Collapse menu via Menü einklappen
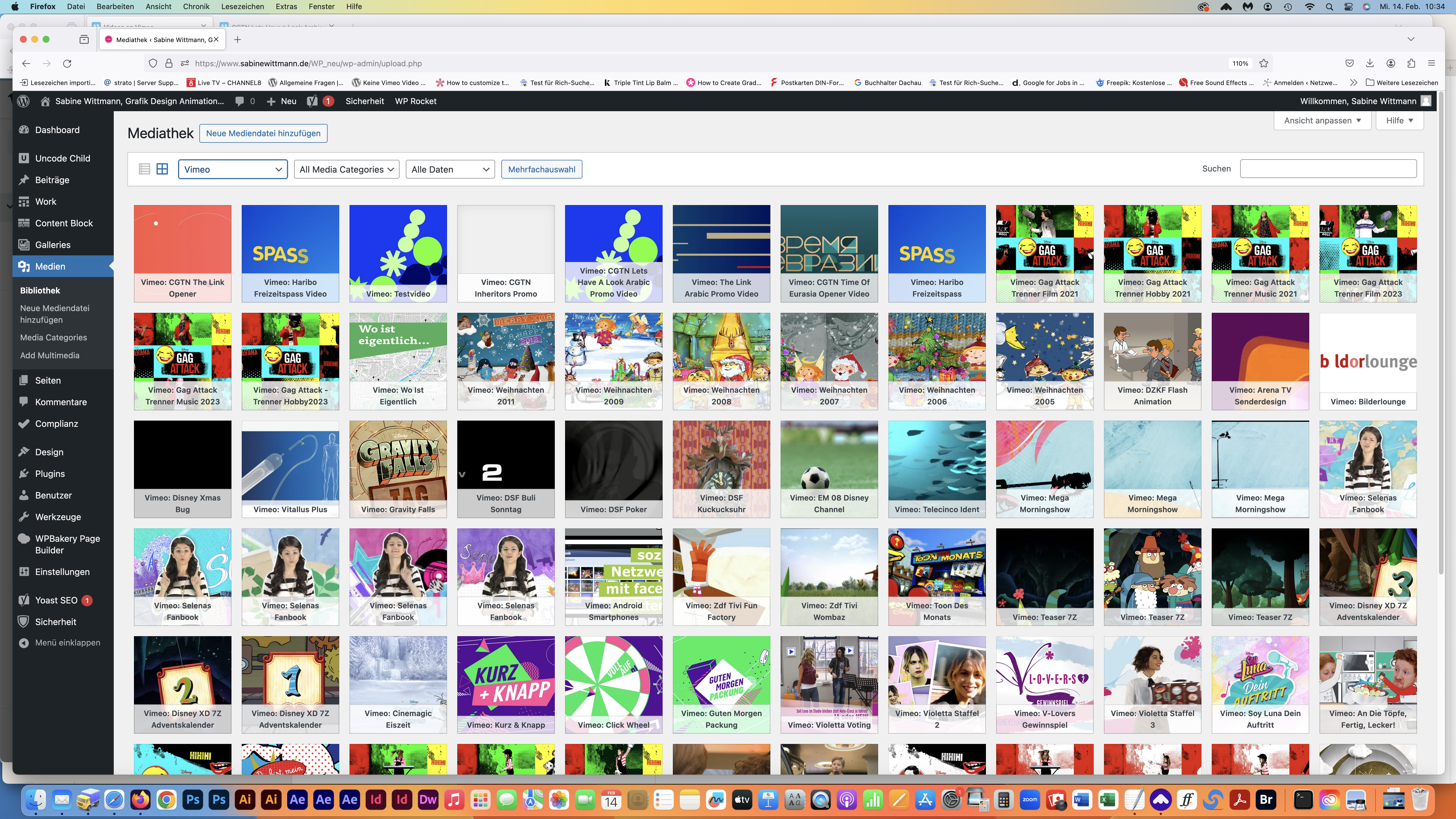 tap(60, 643)
